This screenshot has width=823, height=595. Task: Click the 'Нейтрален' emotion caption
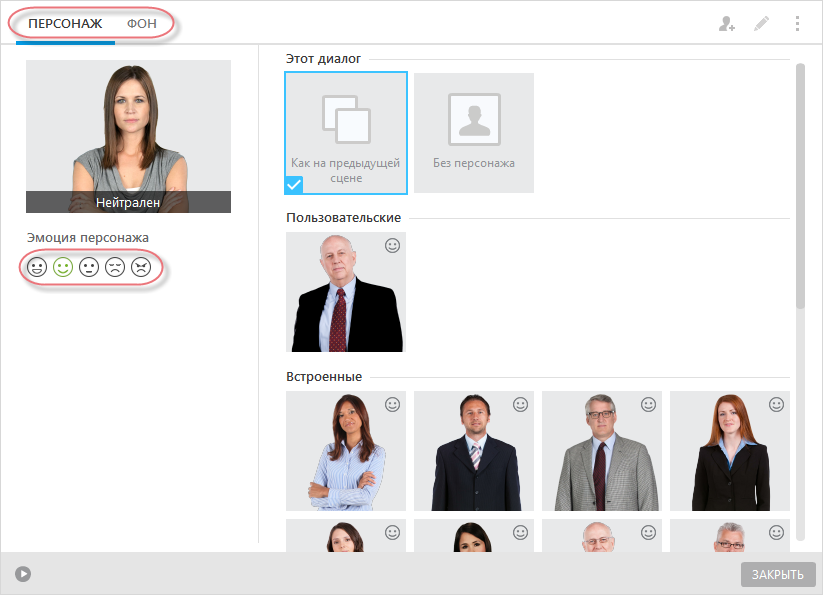click(128, 203)
